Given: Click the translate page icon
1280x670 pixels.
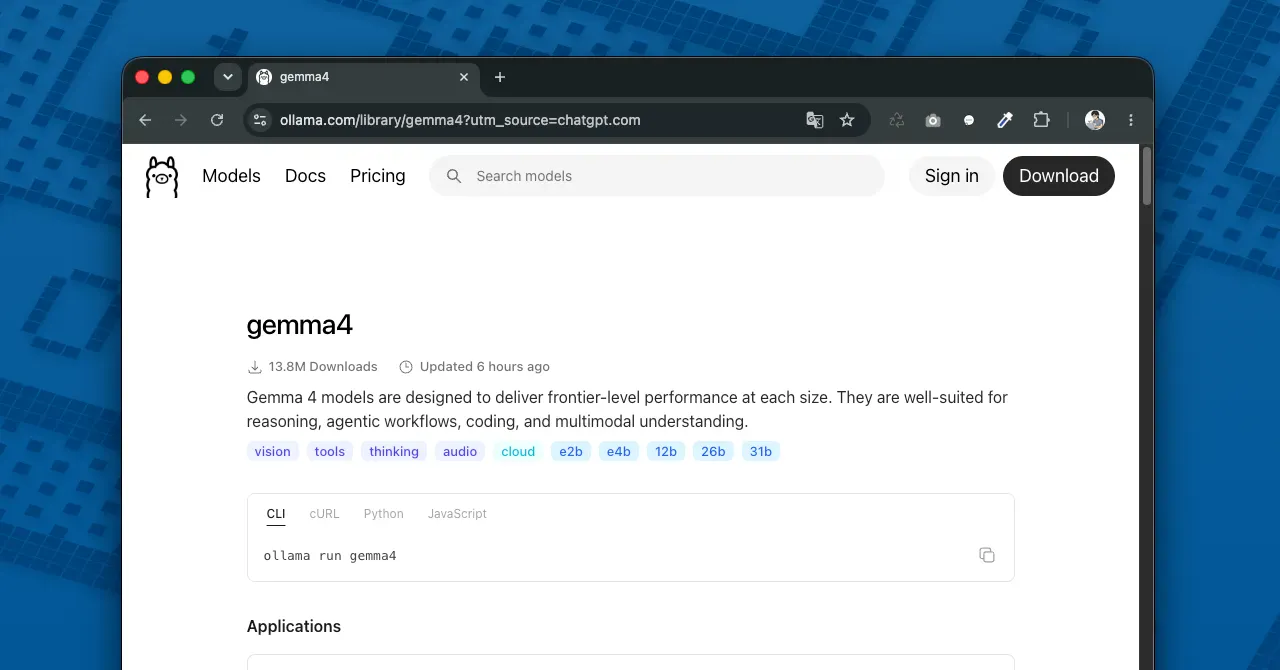Looking at the screenshot, I should click(x=815, y=120).
